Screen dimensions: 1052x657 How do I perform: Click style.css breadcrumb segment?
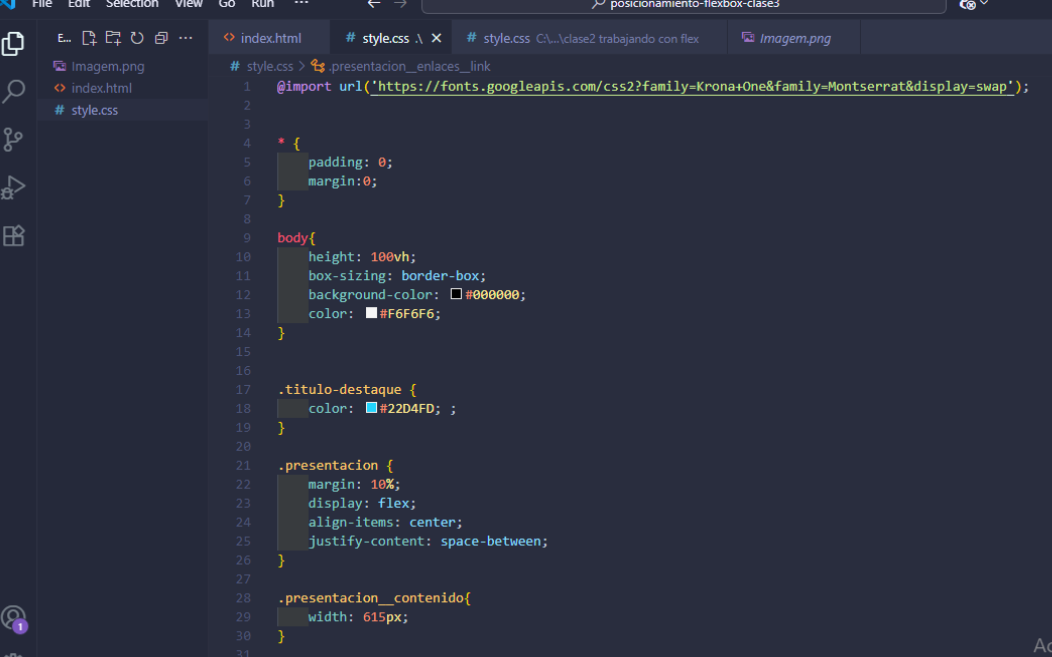(269, 66)
